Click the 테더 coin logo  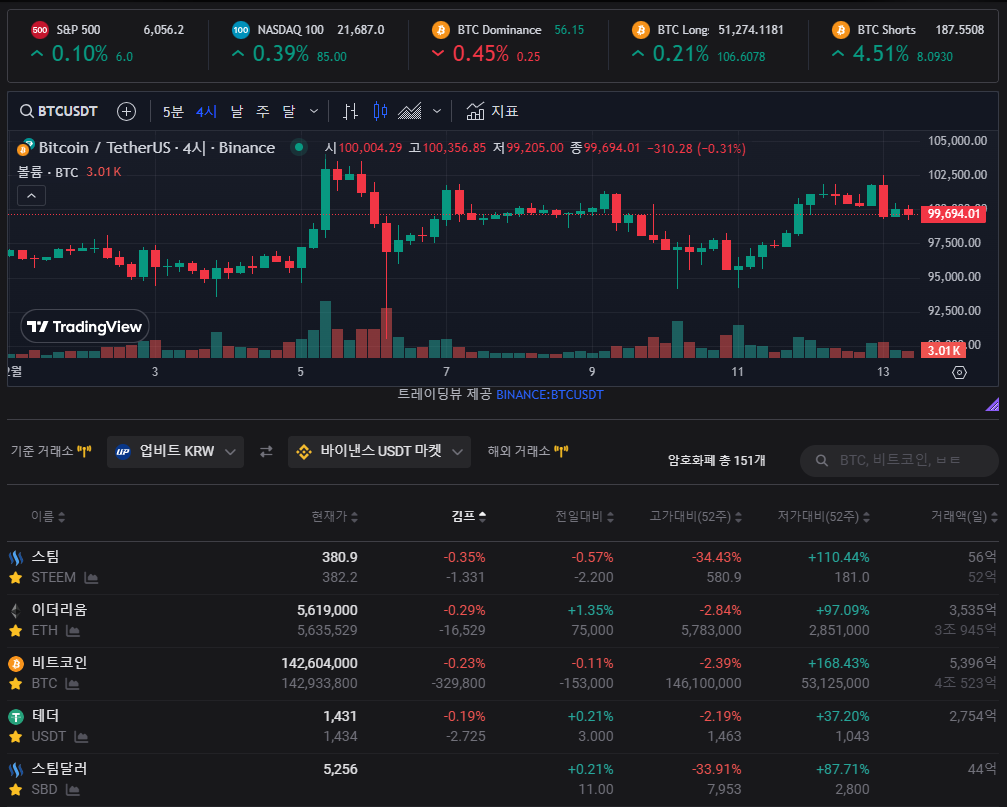16,716
